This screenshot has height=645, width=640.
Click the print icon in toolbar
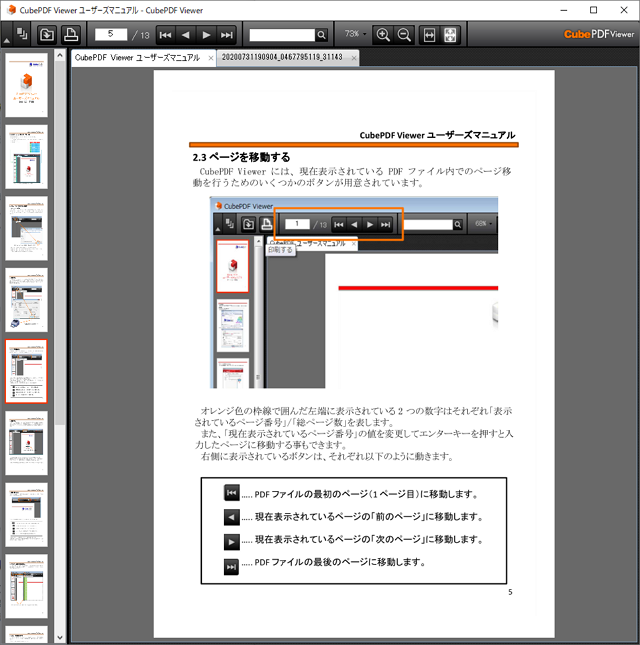(x=71, y=34)
